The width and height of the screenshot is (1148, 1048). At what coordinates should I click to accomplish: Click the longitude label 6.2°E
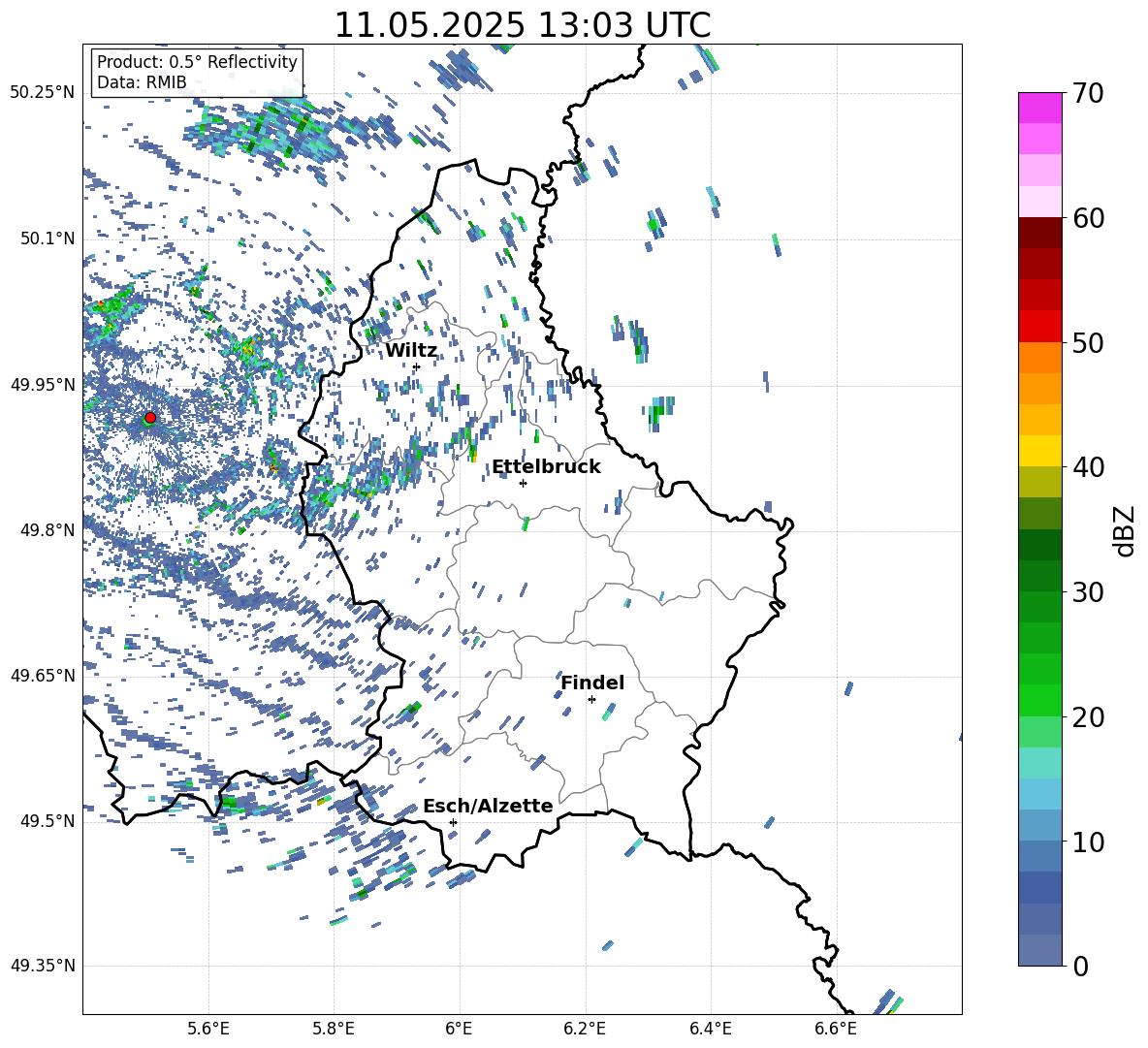coord(585,1030)
